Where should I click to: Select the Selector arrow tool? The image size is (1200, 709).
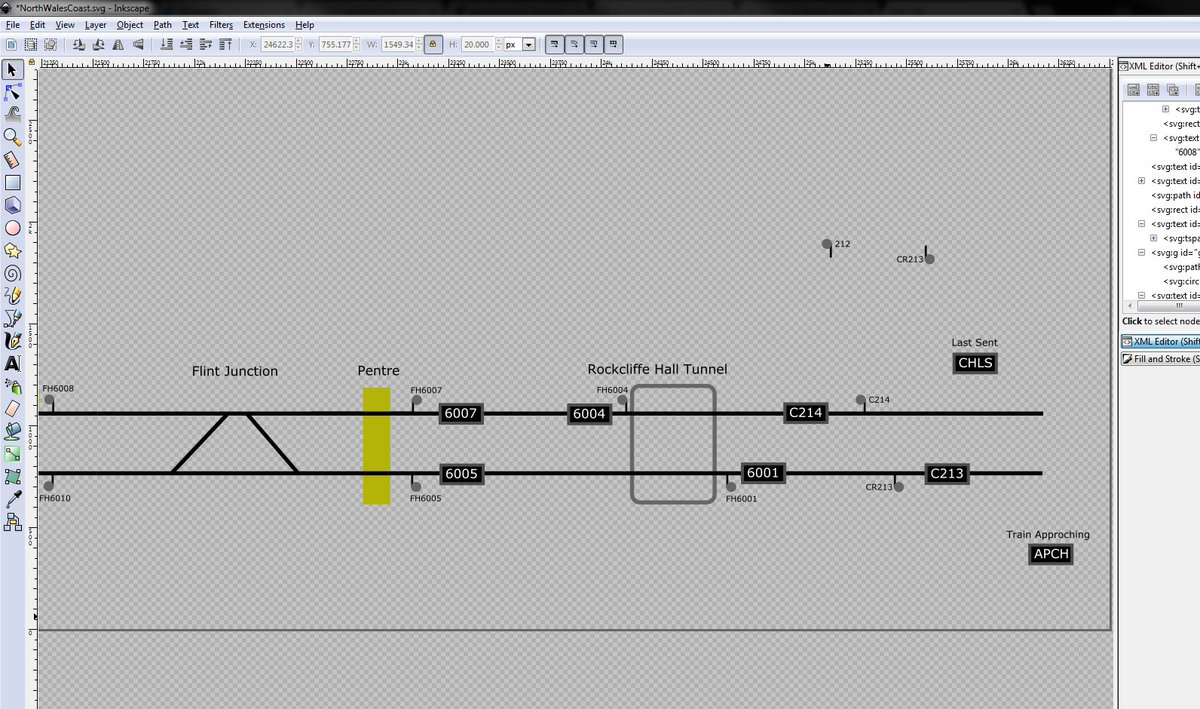click(13, 70)
